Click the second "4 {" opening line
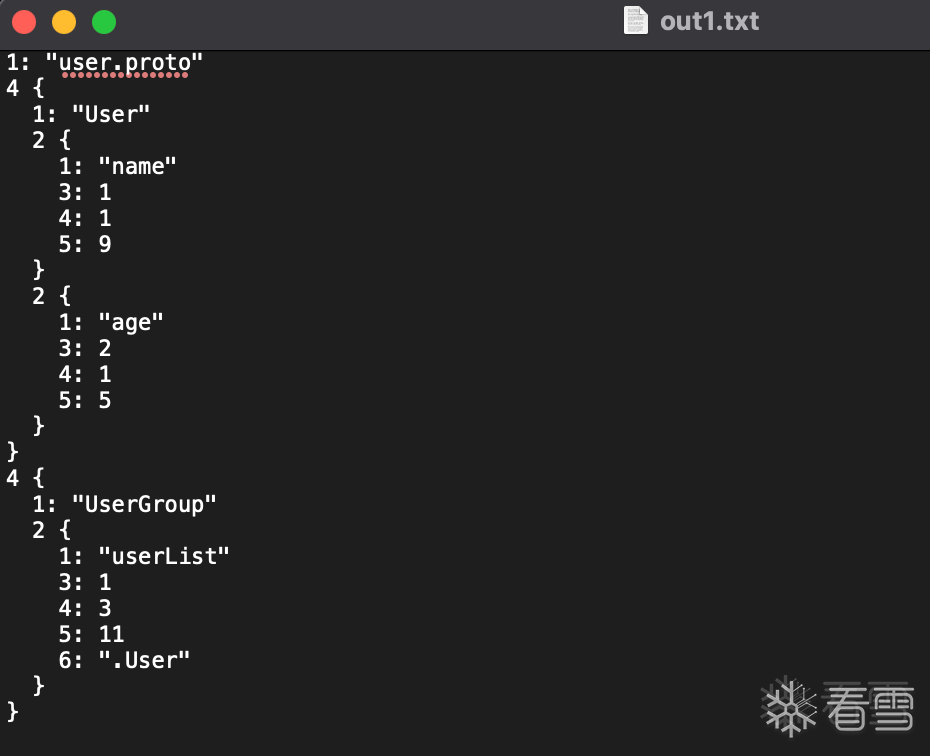Viewport: 930px width, 756px height. [26, 478]
